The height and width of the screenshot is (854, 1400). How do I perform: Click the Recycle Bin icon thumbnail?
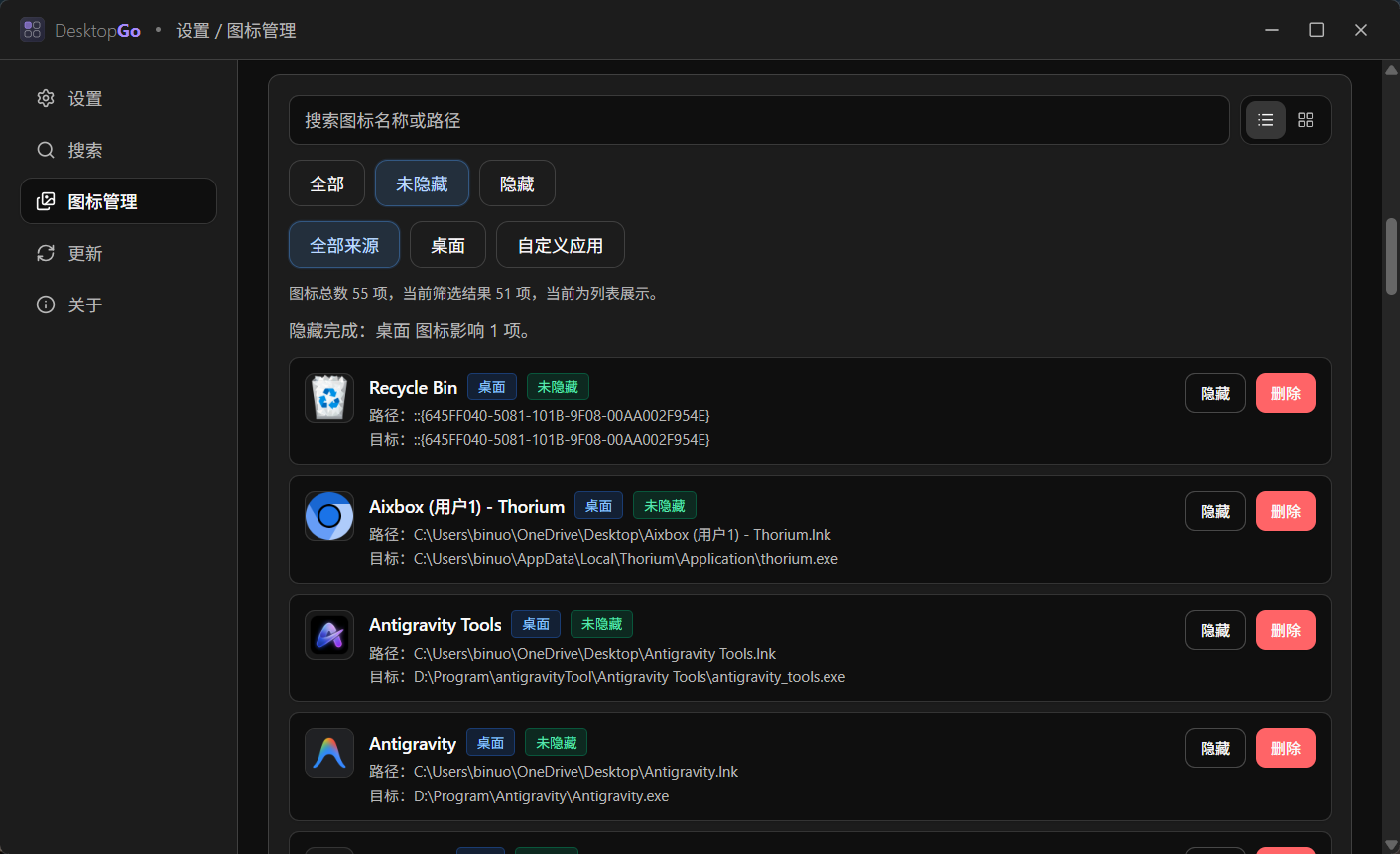[x=329, y=398]
